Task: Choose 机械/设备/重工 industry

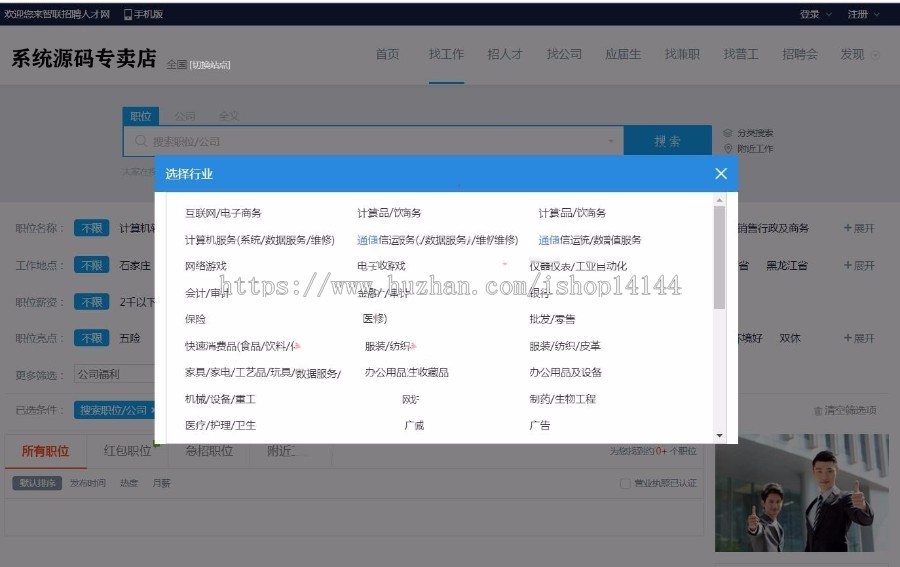Action: (220, 399)
